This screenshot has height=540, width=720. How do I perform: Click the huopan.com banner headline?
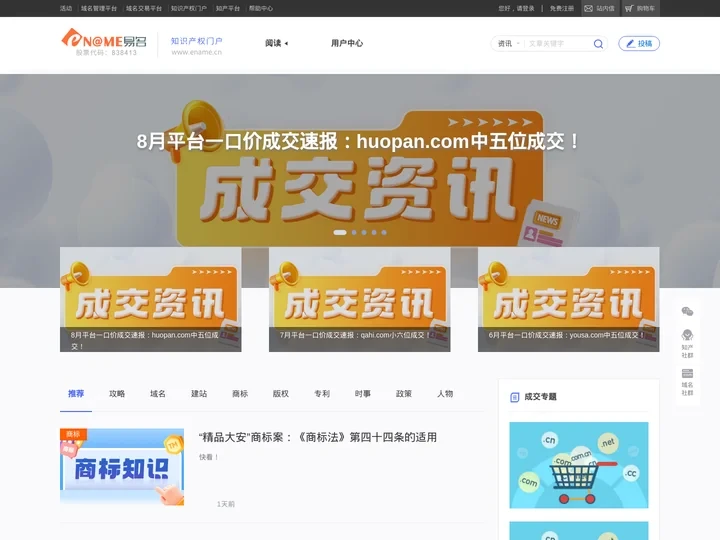tap(358, 141)
